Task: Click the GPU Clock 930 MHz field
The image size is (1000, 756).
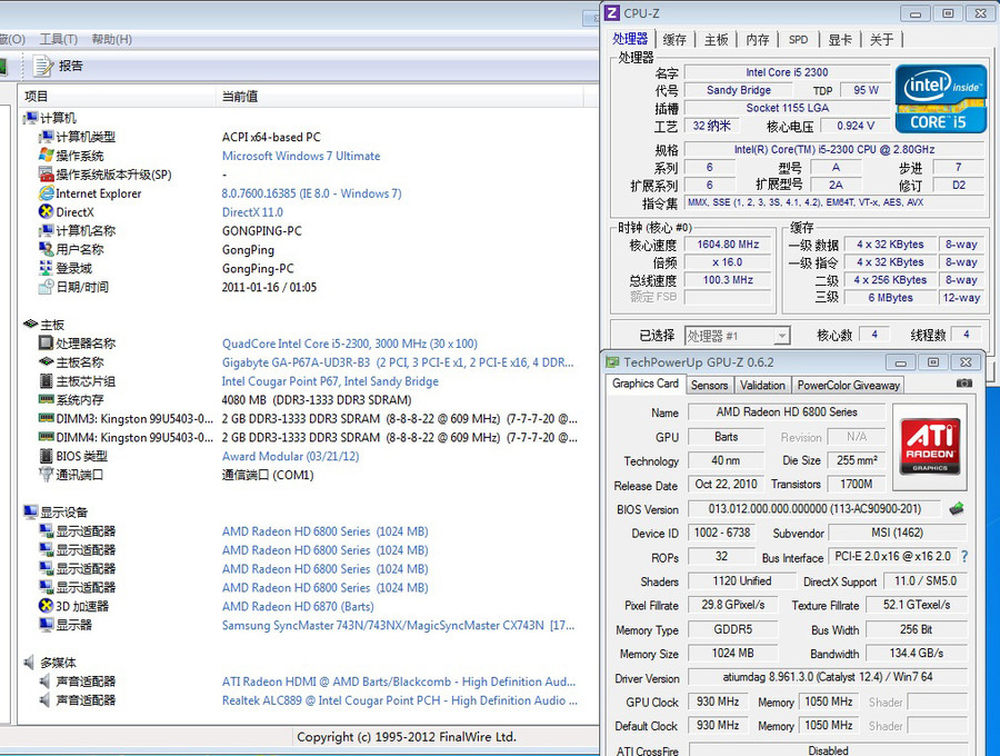Action: pyautogui.click(x=717, y=702)
